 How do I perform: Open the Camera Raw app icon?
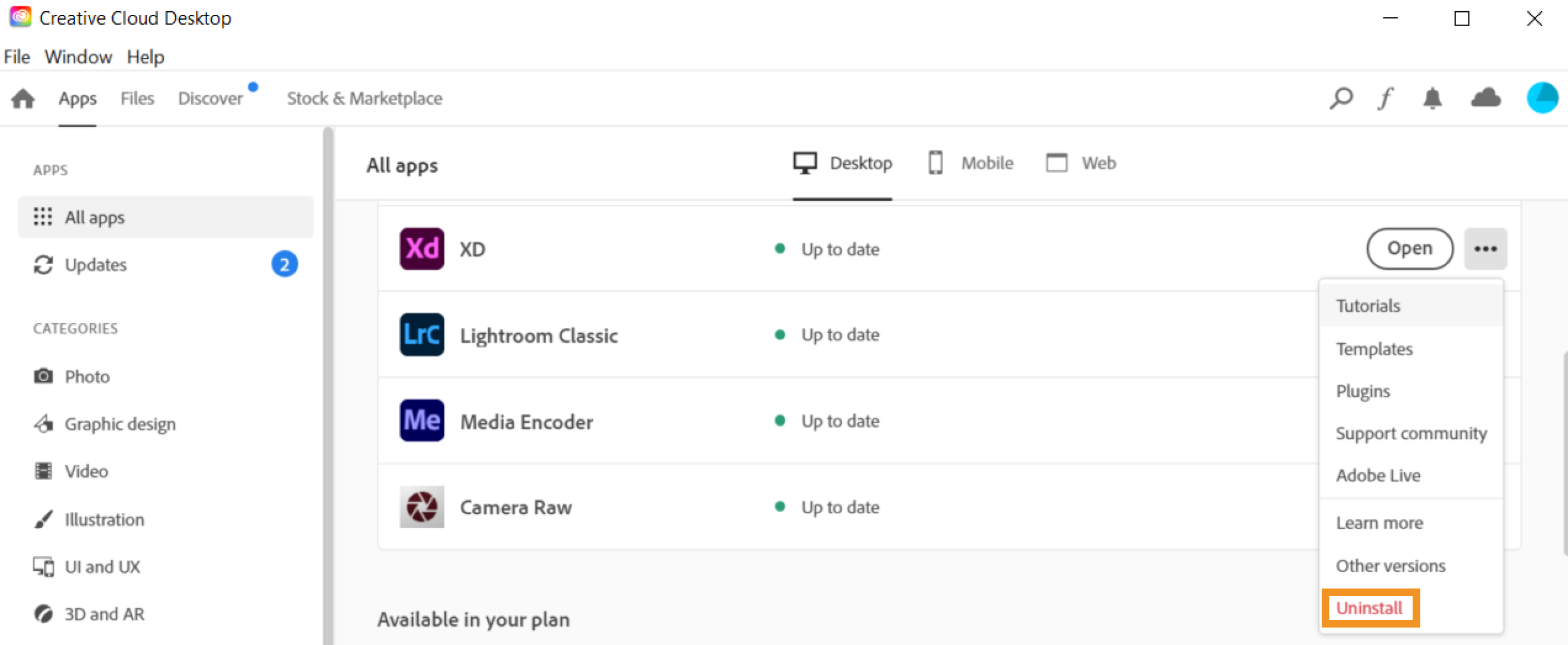[421, 507]
